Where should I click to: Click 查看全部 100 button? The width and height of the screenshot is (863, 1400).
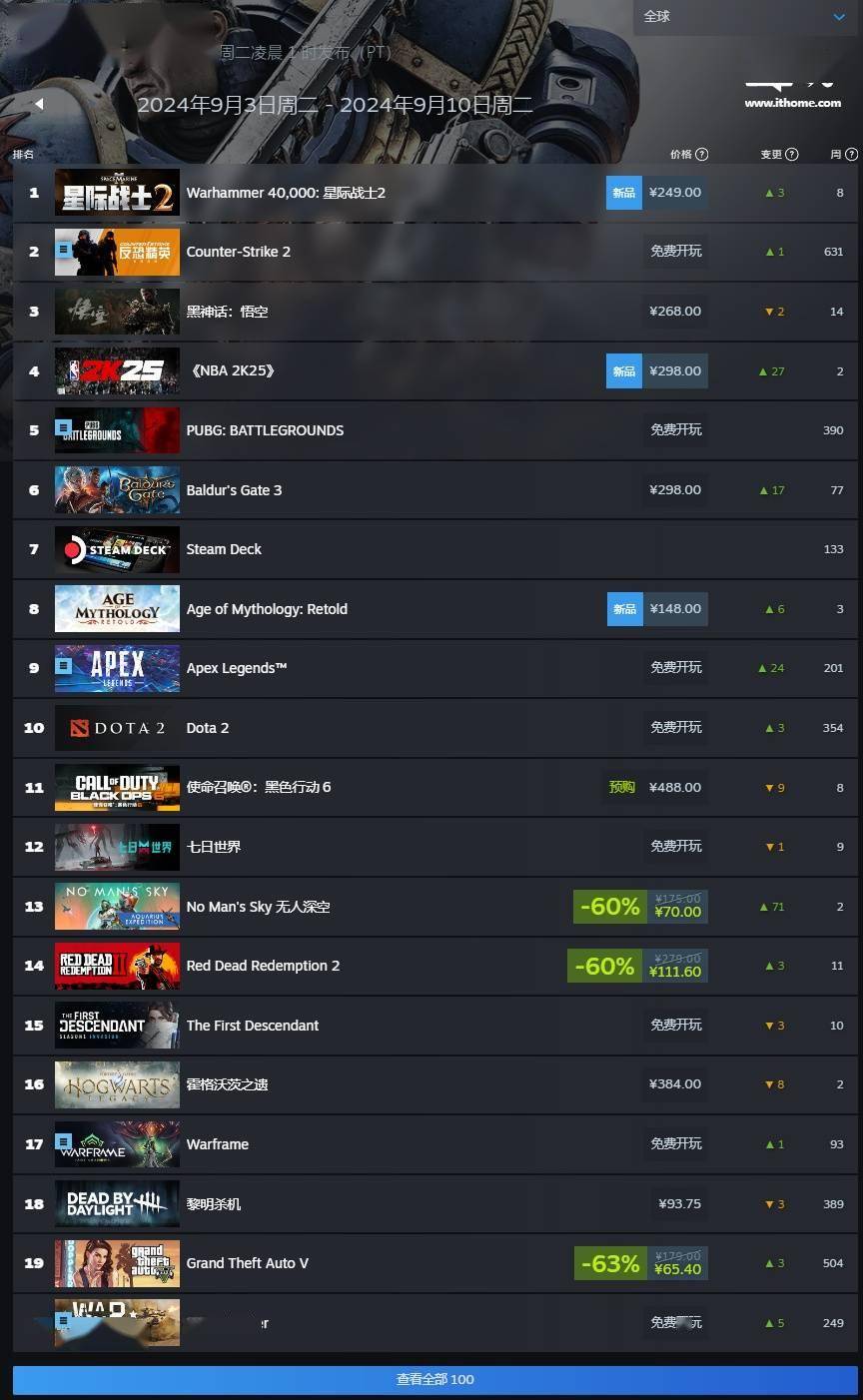tap(435, 1379)
